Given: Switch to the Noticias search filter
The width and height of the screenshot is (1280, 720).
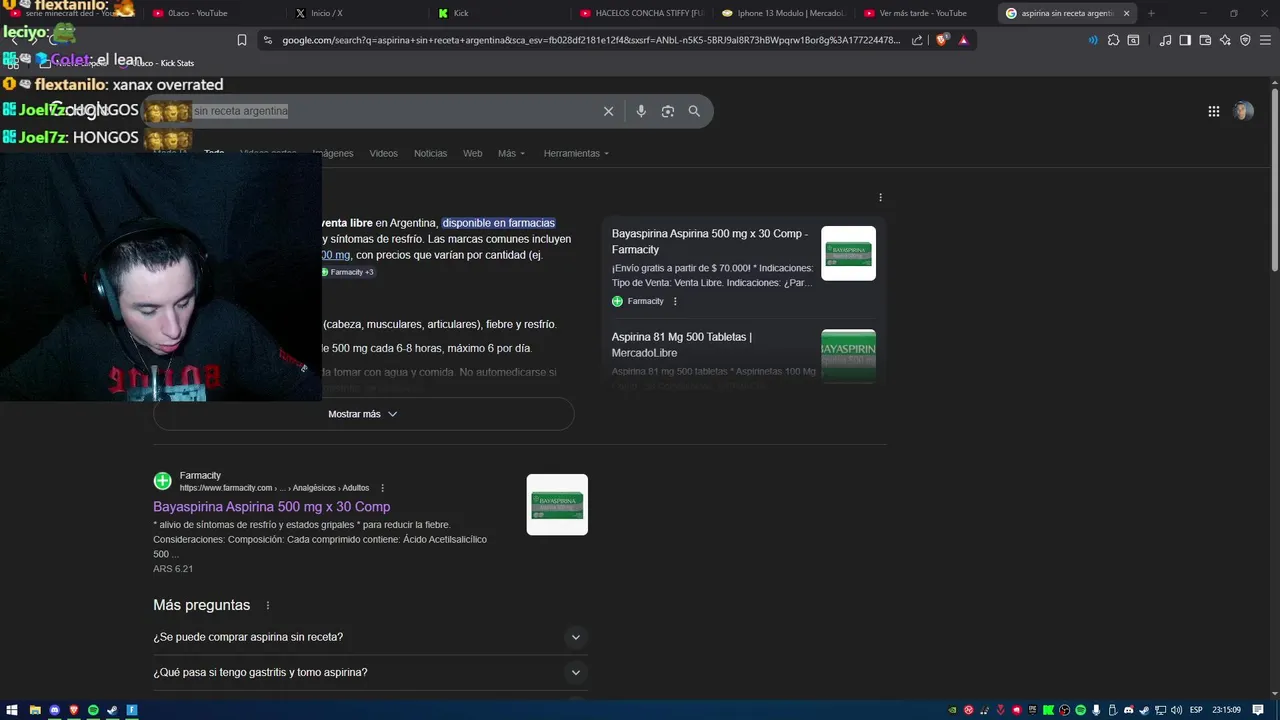Looking at the screenshot, I should [x=430, y=153].
